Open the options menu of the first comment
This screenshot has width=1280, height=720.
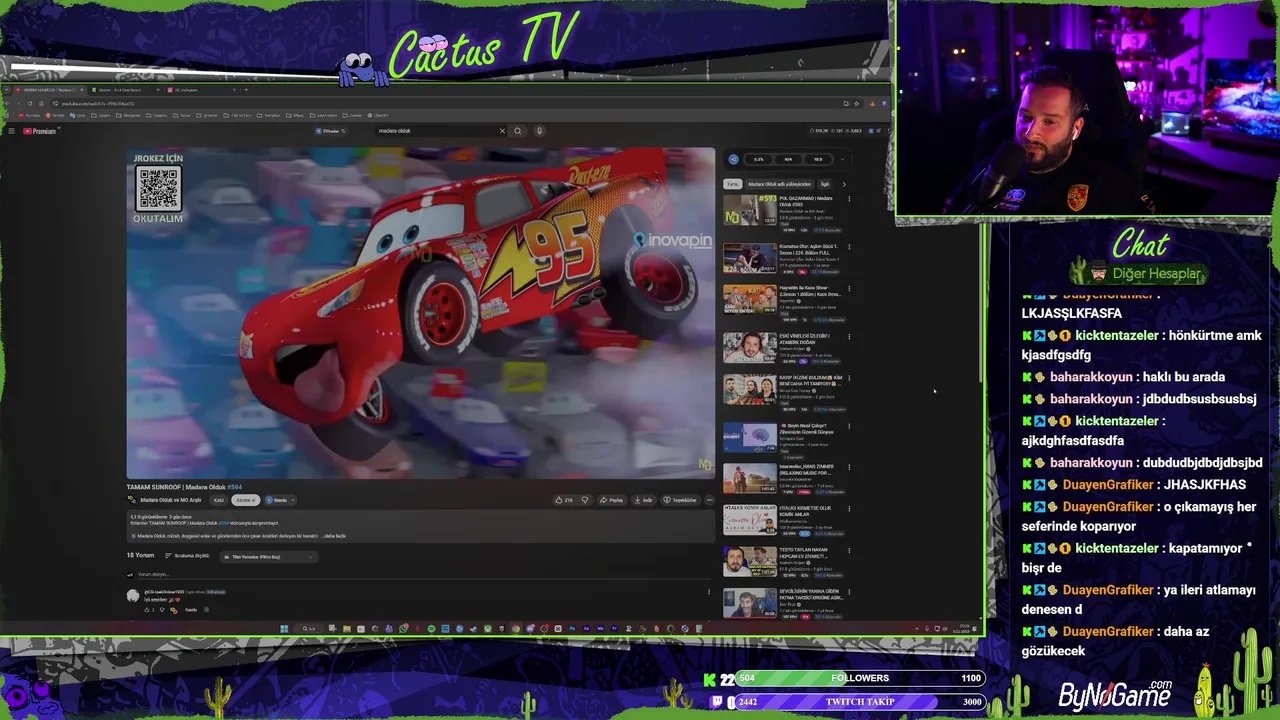point(708,592)
